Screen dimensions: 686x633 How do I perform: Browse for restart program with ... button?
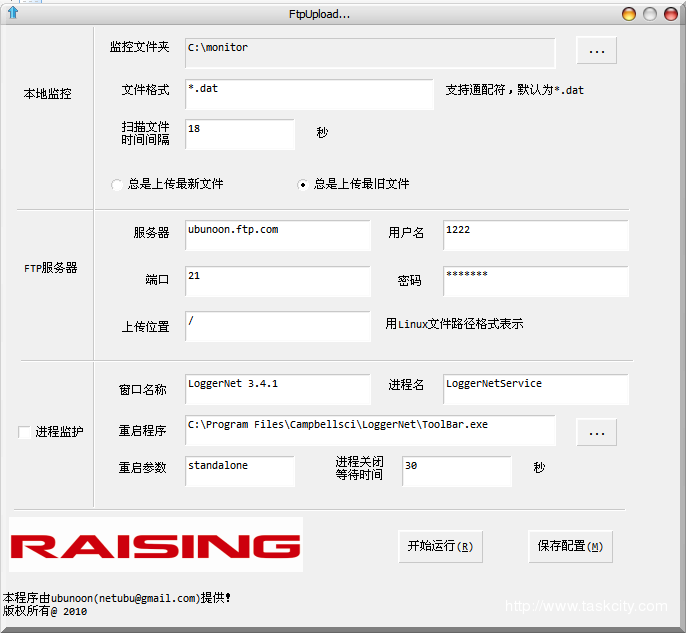tap(596, 432)
